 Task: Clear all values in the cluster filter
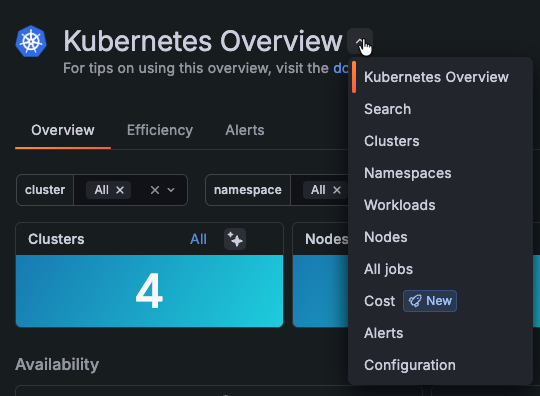(x=155, y=190)
